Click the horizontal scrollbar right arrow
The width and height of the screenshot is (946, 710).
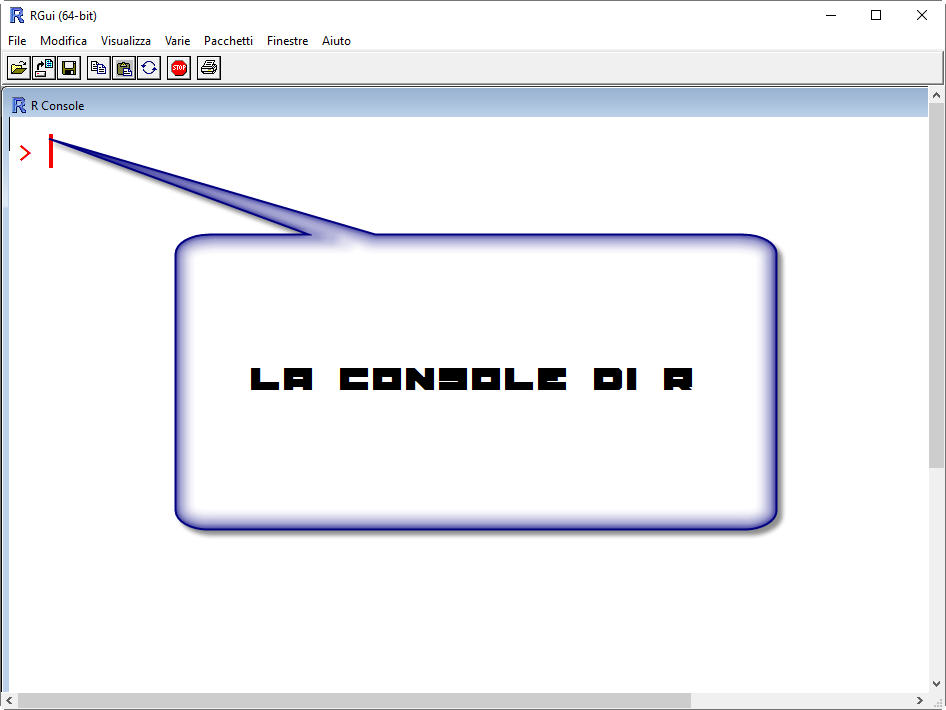point(920,700)
